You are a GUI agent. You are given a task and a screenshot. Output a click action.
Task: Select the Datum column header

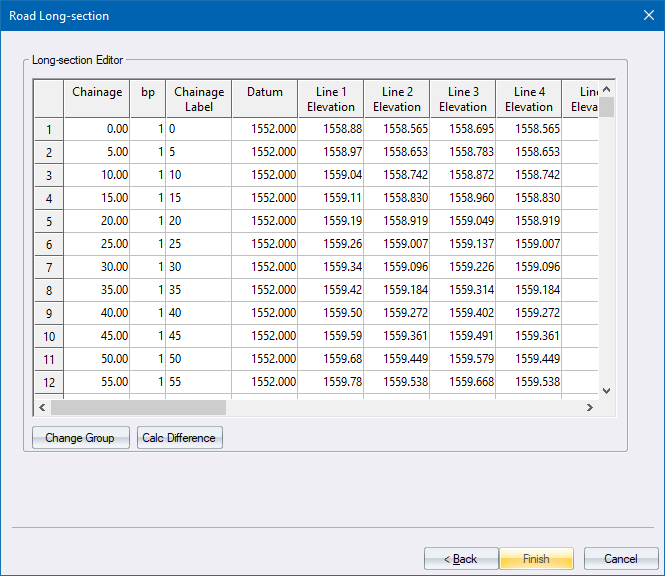(x=265, y=99)
